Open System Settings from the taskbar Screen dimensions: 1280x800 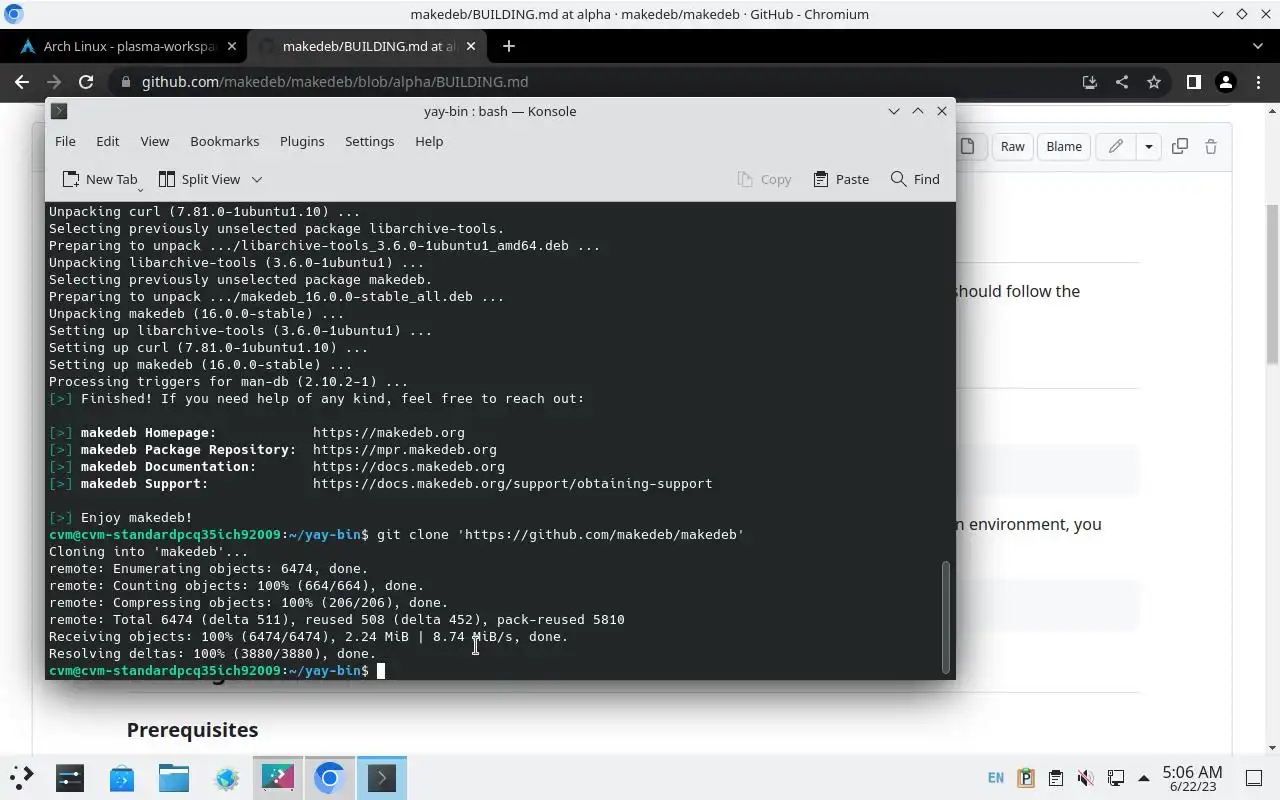pos(70,777)
